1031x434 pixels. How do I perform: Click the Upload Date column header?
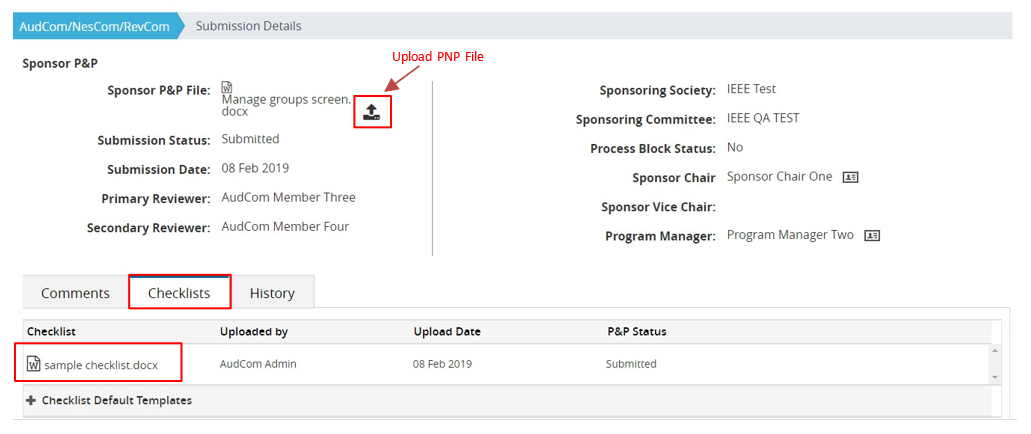tap(447, 331)
